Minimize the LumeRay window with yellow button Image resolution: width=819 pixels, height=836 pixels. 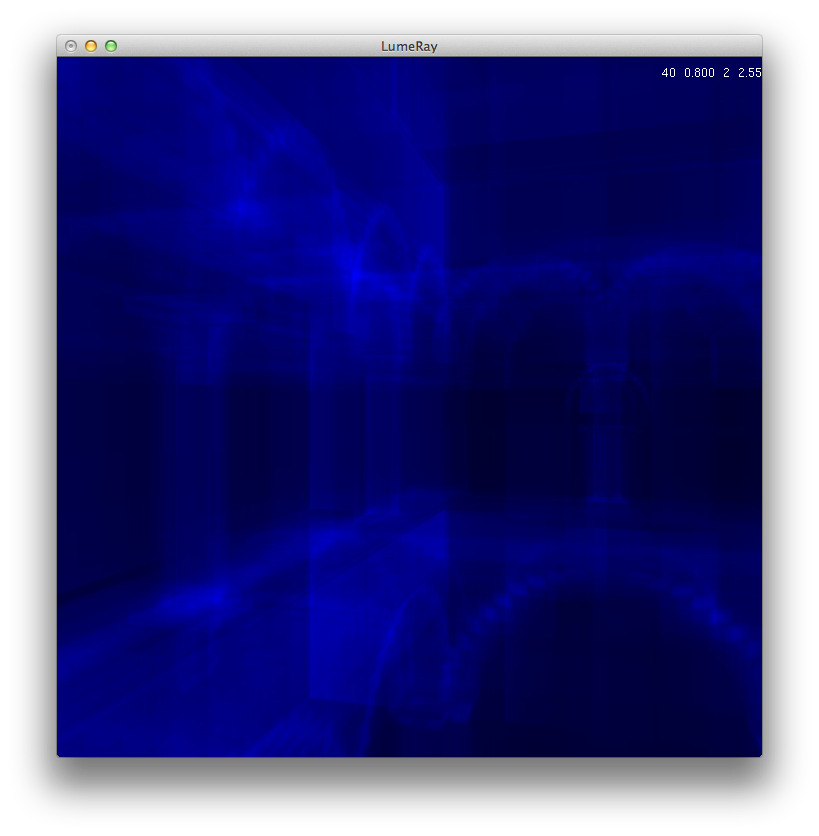91,46
